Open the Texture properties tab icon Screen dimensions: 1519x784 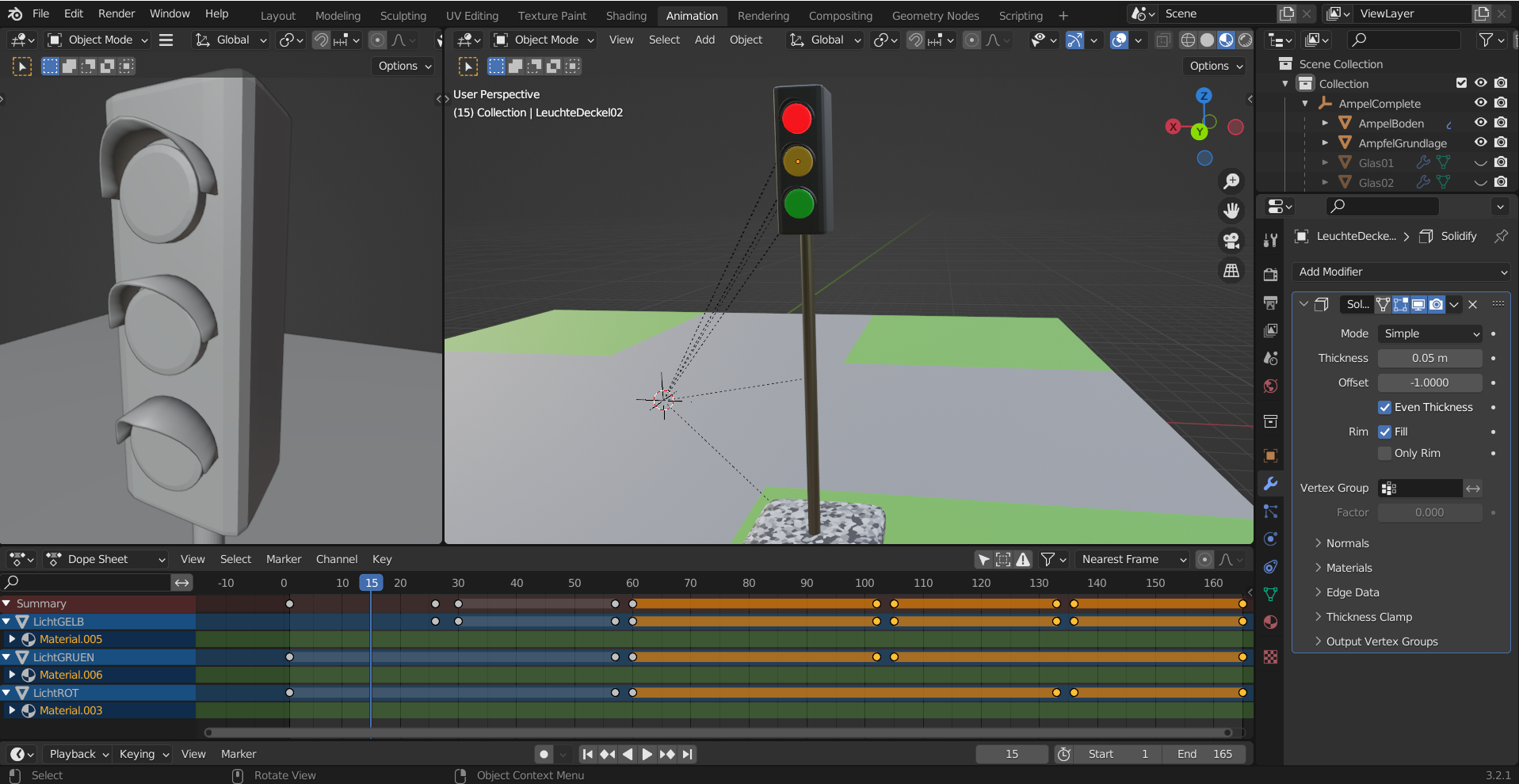1271,657
